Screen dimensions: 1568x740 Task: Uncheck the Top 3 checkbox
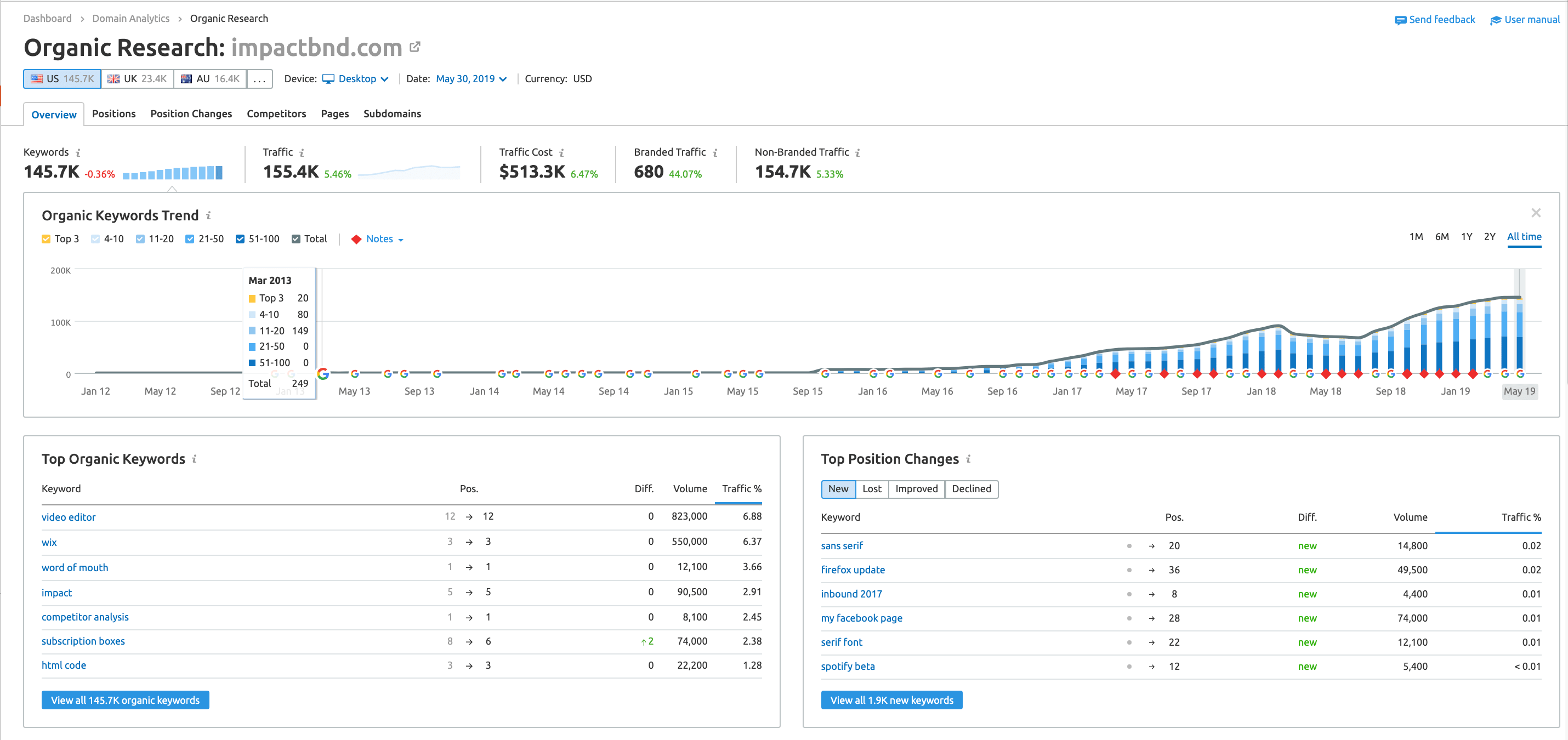click(46, 238)
